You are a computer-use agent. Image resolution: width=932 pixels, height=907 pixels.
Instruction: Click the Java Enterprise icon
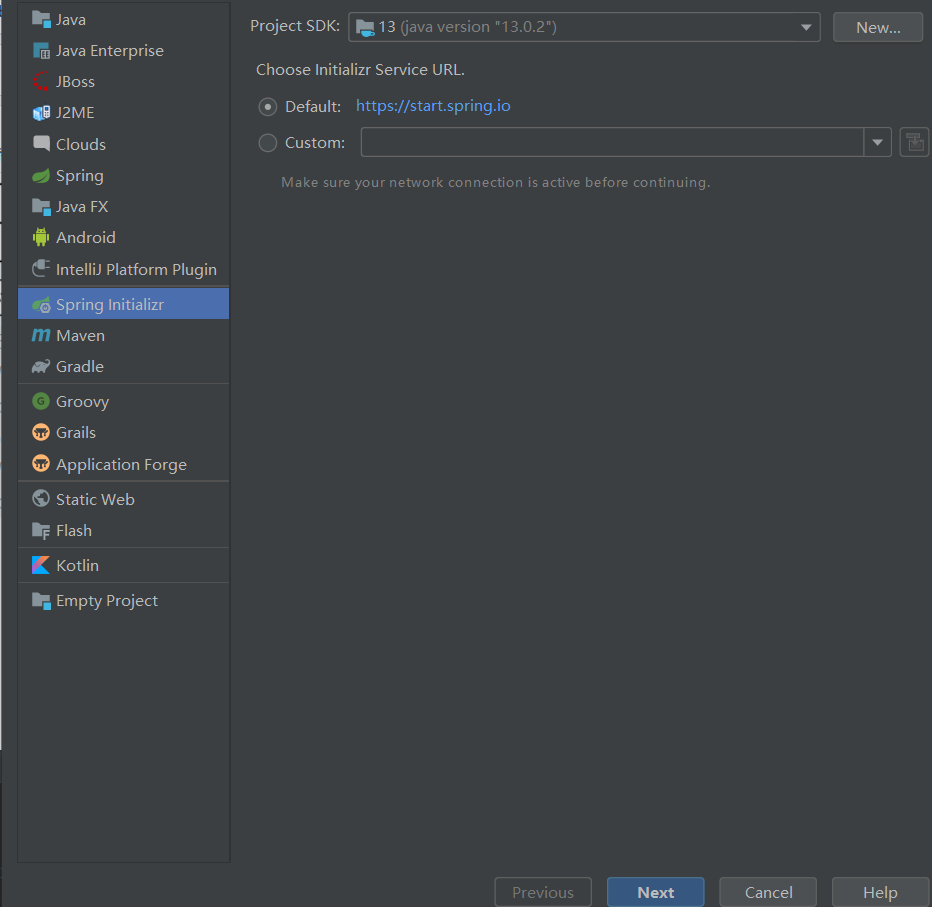(41, 51)
